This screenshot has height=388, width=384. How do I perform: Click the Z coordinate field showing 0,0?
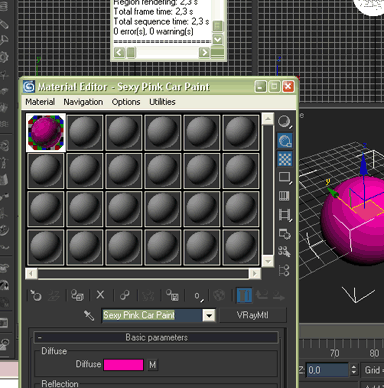[x=327, y=370]
